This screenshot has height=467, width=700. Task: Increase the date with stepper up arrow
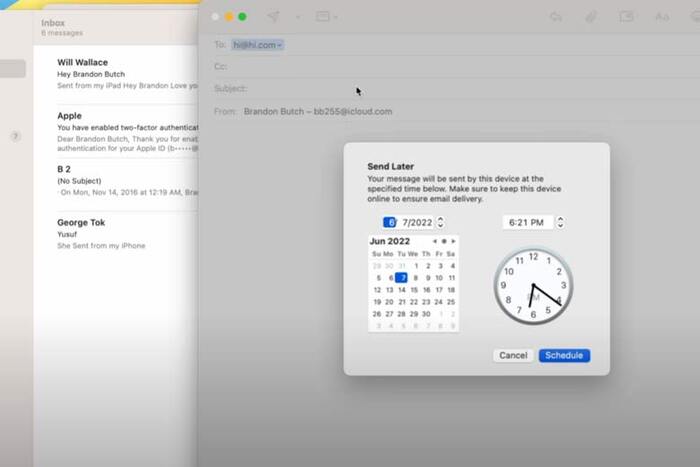point(440,219)
